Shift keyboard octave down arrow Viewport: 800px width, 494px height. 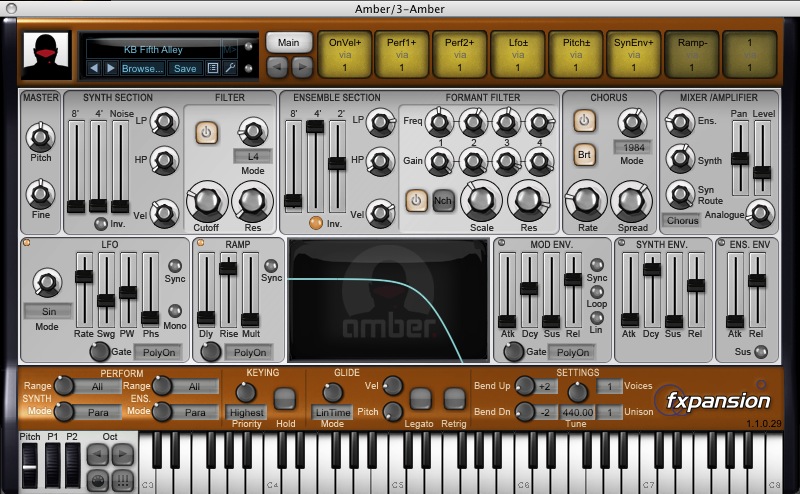point(97,454)
